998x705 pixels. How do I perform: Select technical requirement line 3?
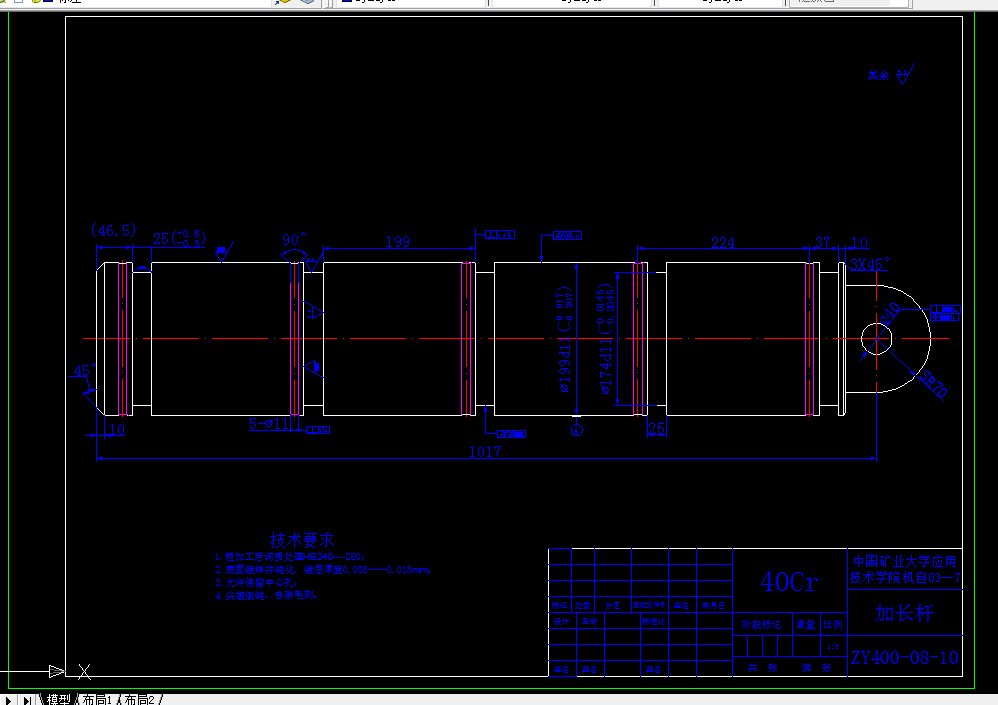pyautogui.click(x=256, y=582)
